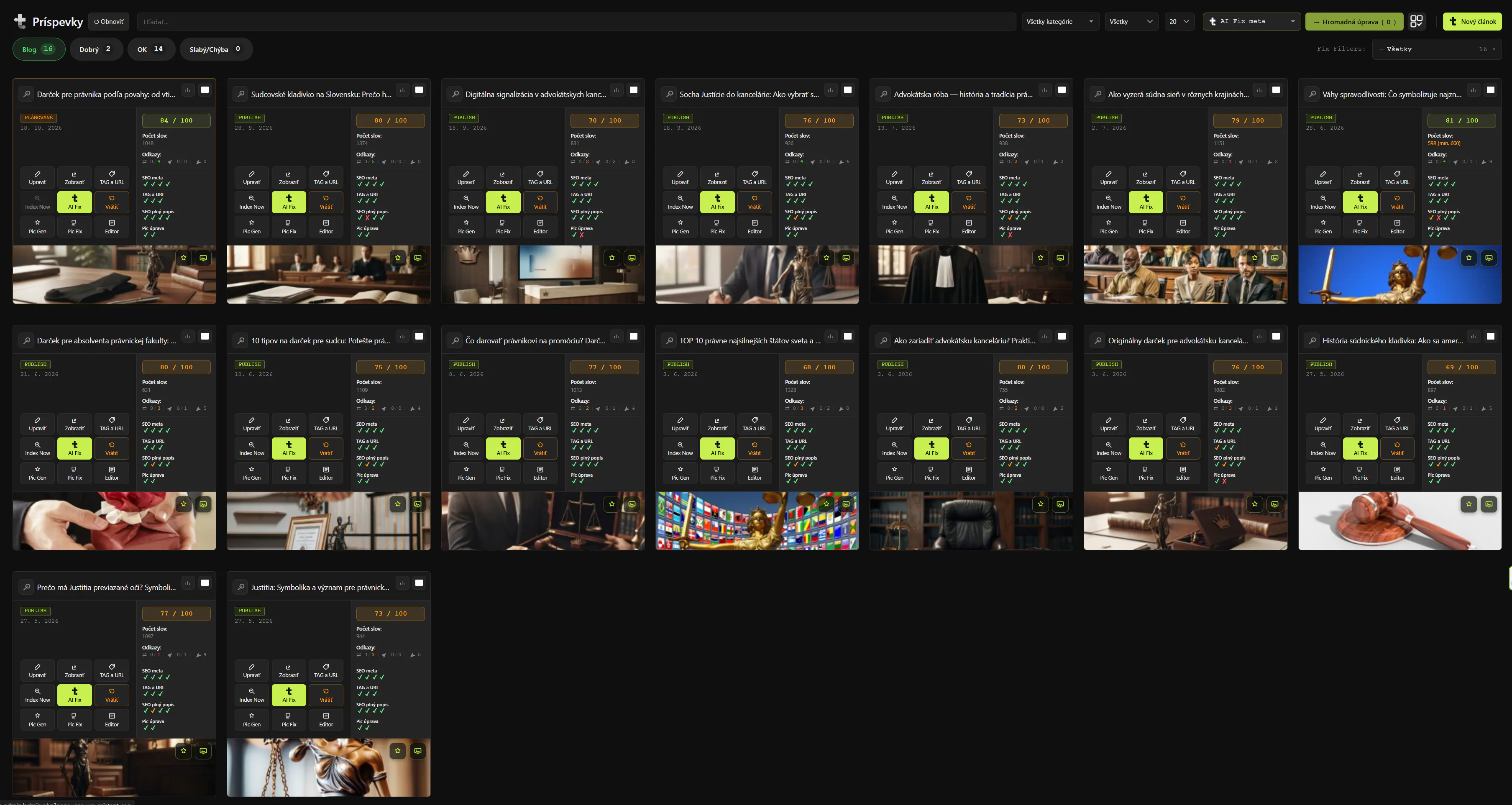Viewport: 1512px width, 805px height.
Task: Tick the checkbox on 'Darček pre právnika podľa povahy' card
Action: point(205,90)
